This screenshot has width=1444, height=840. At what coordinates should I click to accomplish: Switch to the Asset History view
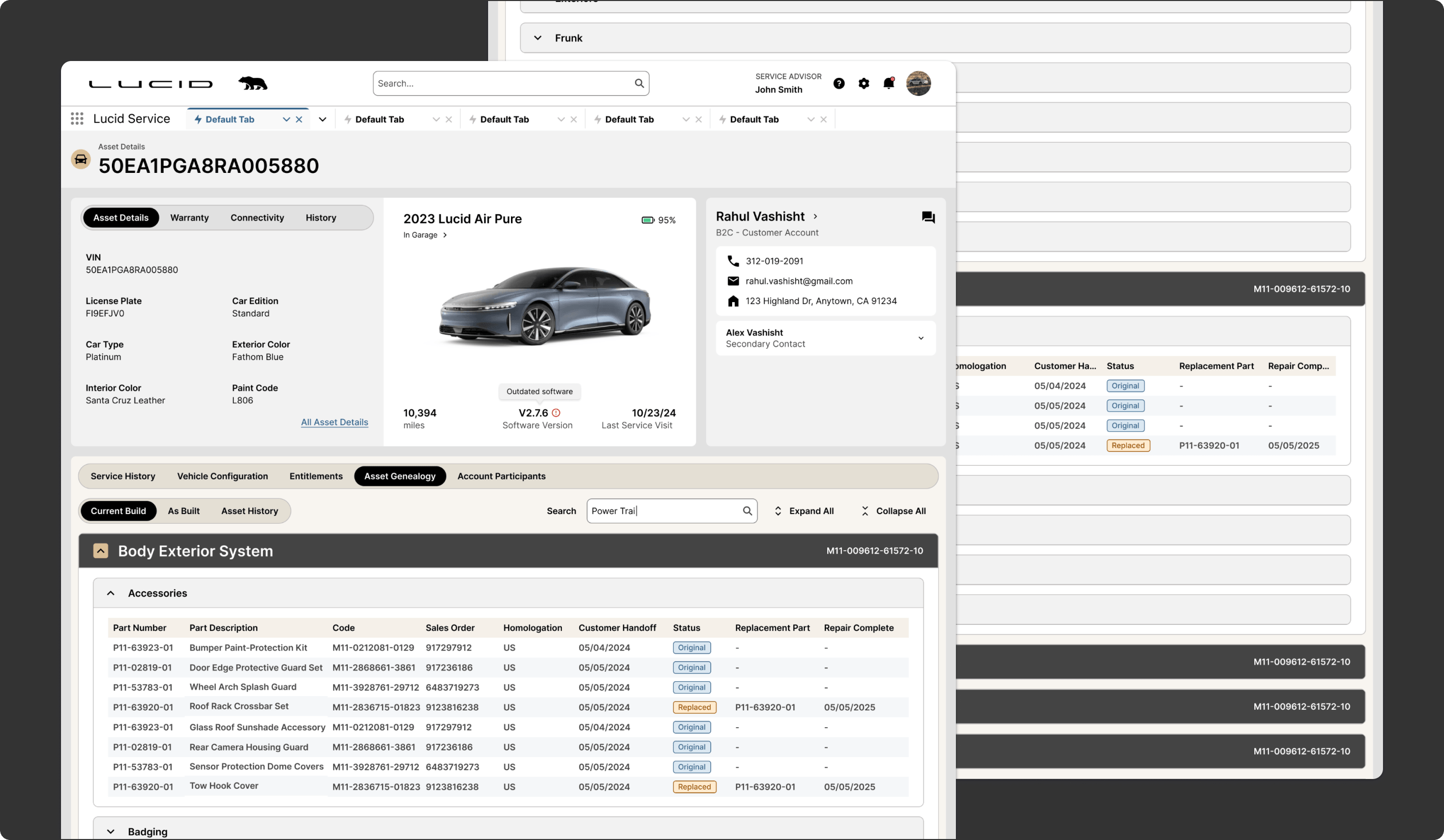pos(249,511)
